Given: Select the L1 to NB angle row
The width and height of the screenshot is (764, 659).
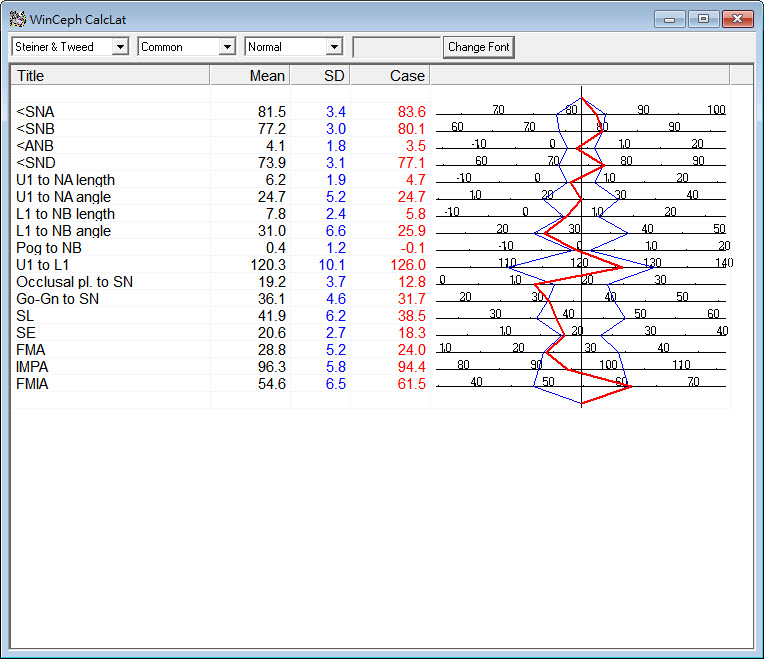Looking at the screenshot, I should point(63,231).
